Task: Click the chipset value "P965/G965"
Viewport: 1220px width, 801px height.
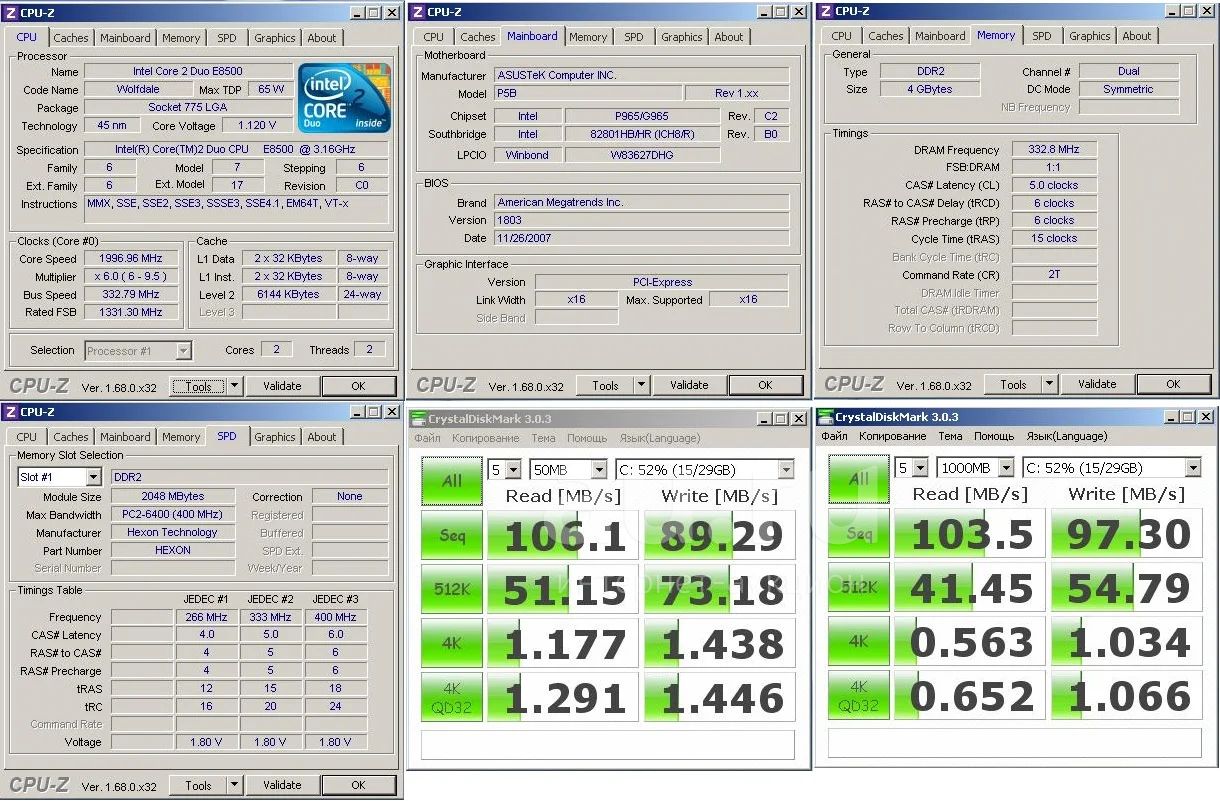Action: click(x=642, y=116)
